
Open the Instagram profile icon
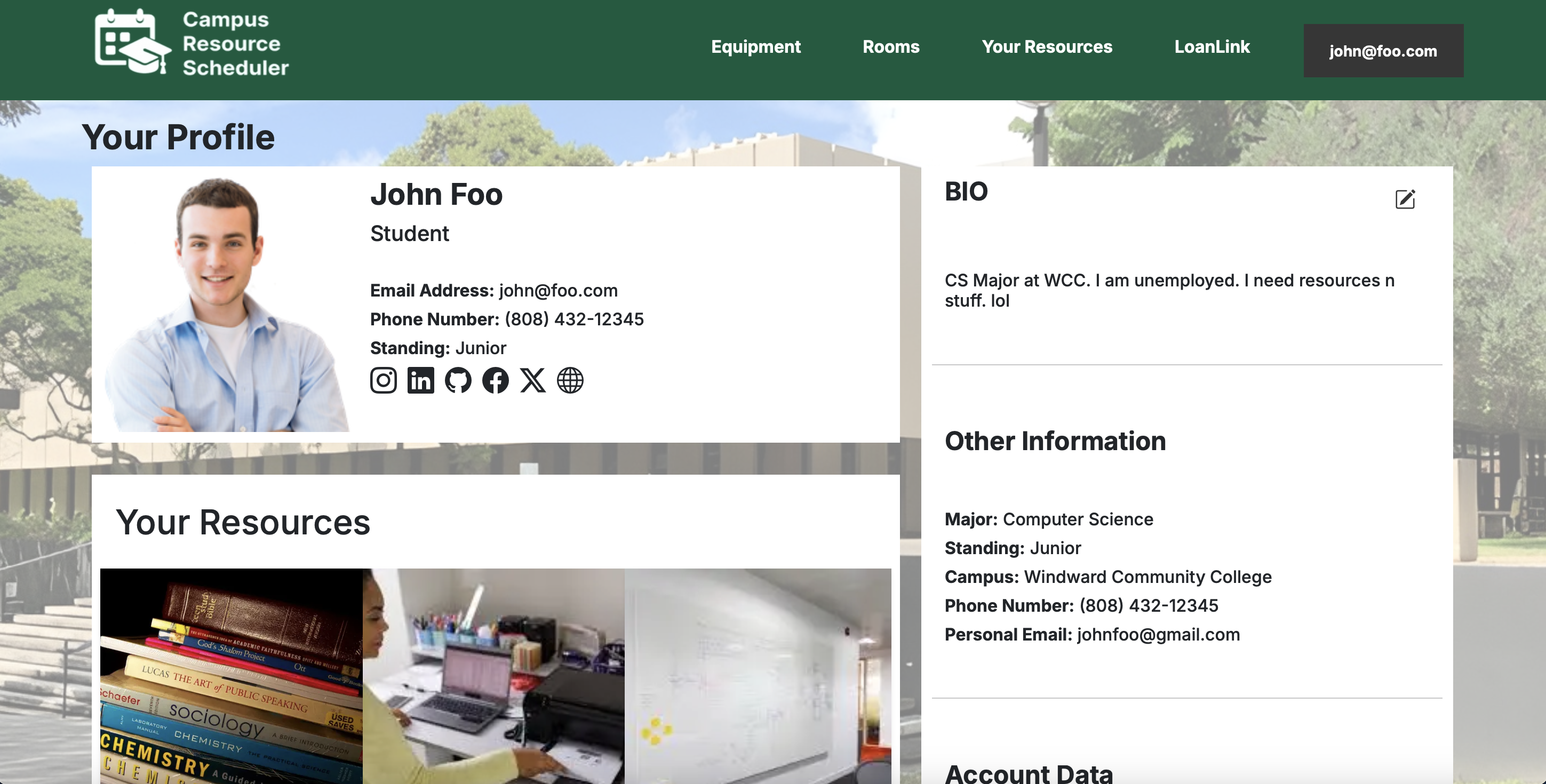coord(383,380)
